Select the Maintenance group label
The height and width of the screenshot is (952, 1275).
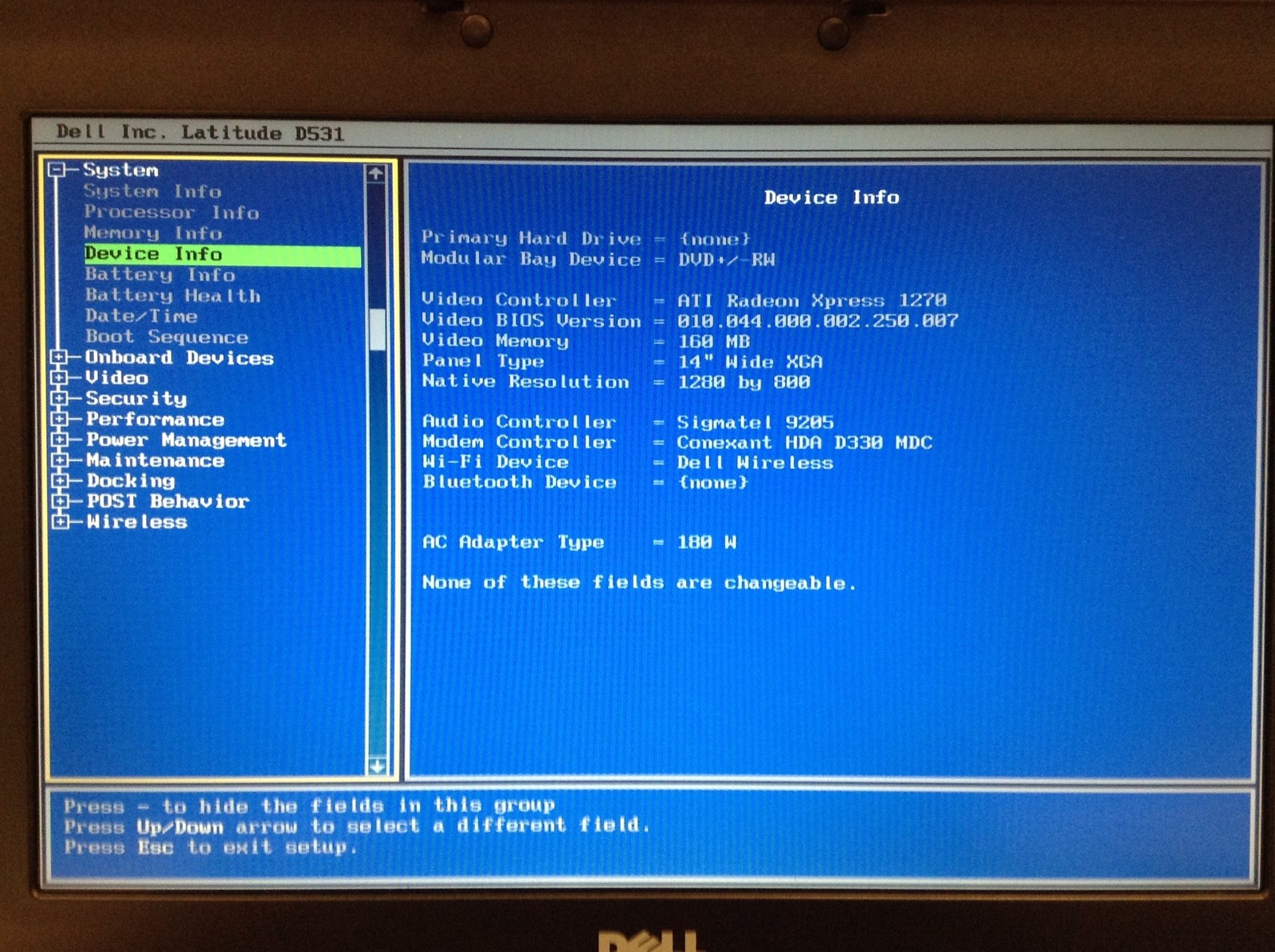pos(155,460)
